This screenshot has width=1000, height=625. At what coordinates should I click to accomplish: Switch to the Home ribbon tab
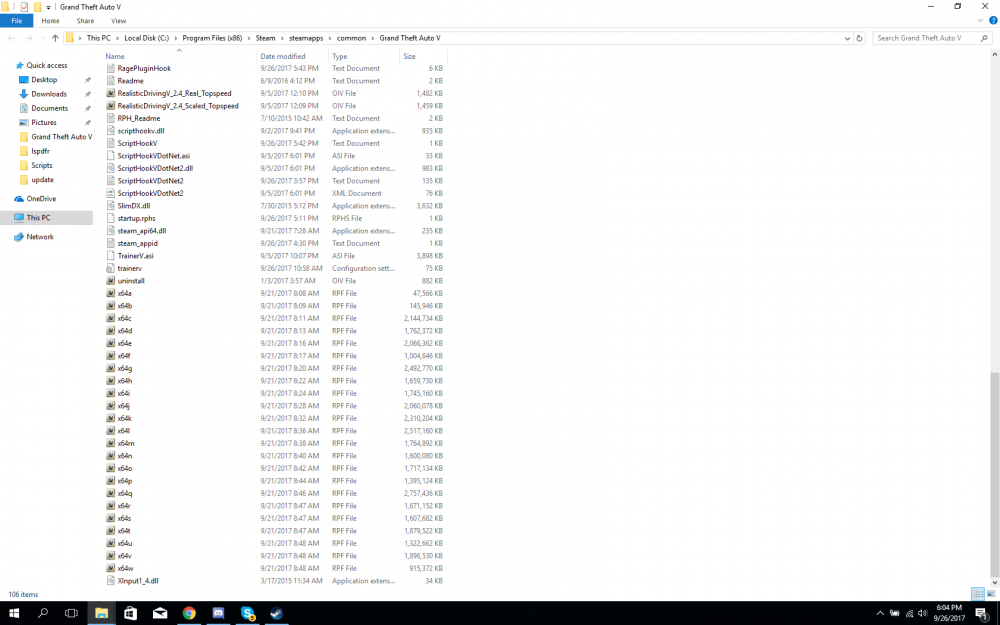tap(50, 20)
